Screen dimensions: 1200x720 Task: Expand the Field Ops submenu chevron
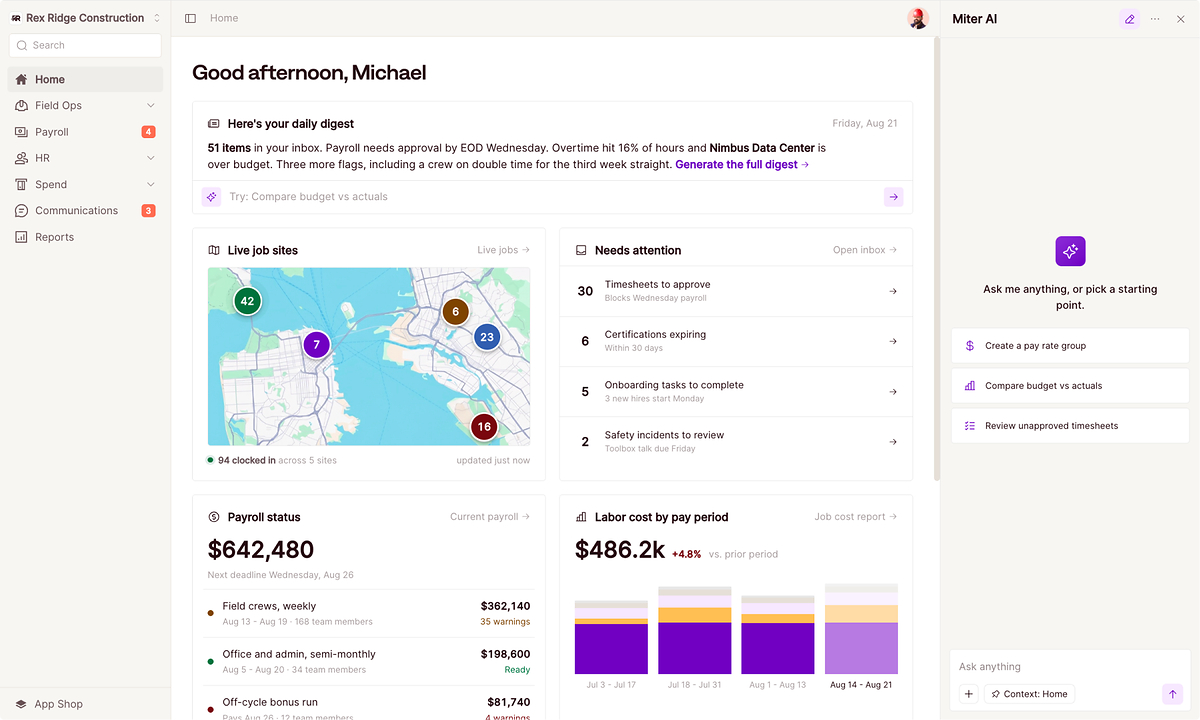coord(151,105)
